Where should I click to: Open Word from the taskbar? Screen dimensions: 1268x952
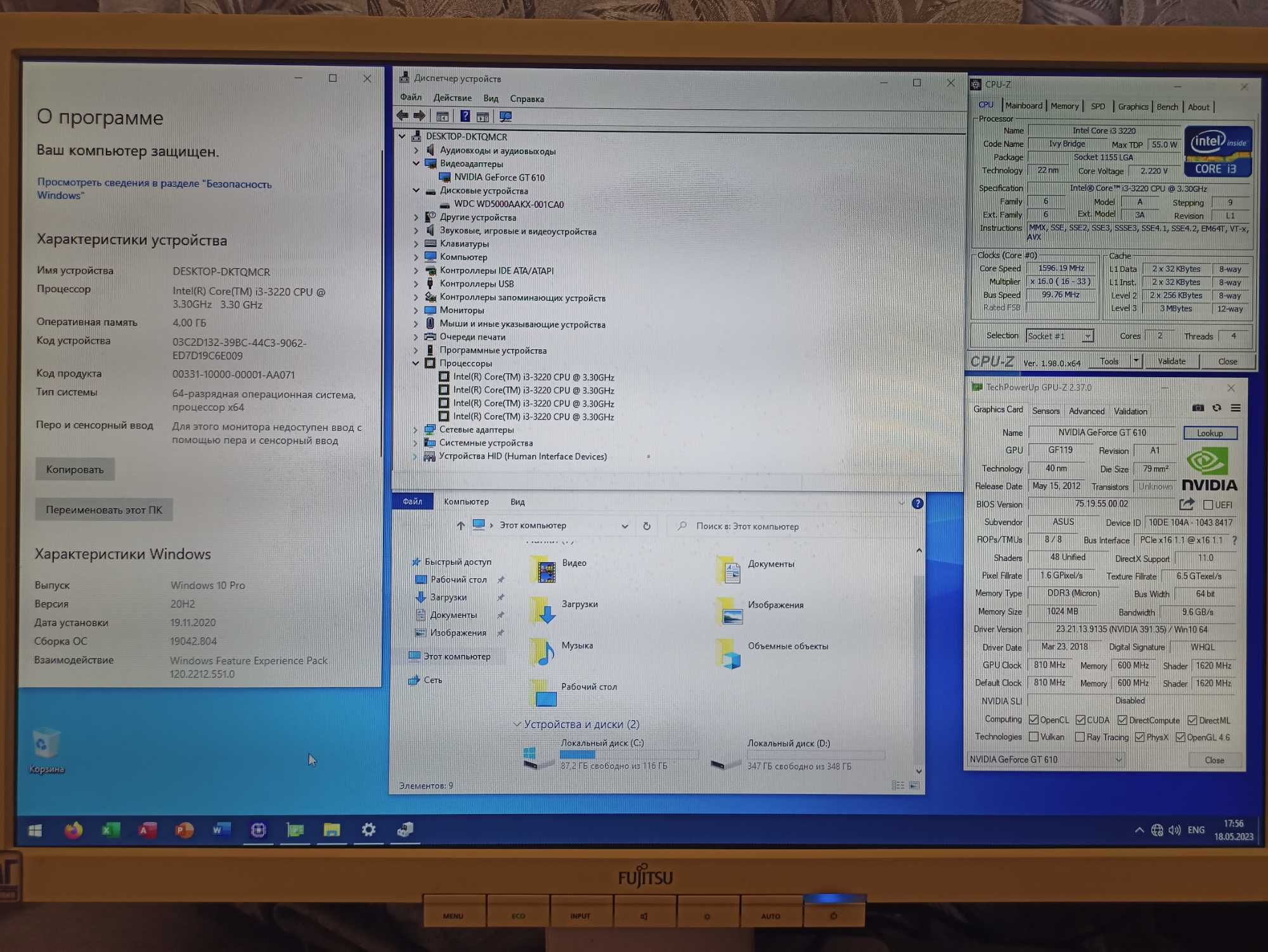click(x=221, y=829)
